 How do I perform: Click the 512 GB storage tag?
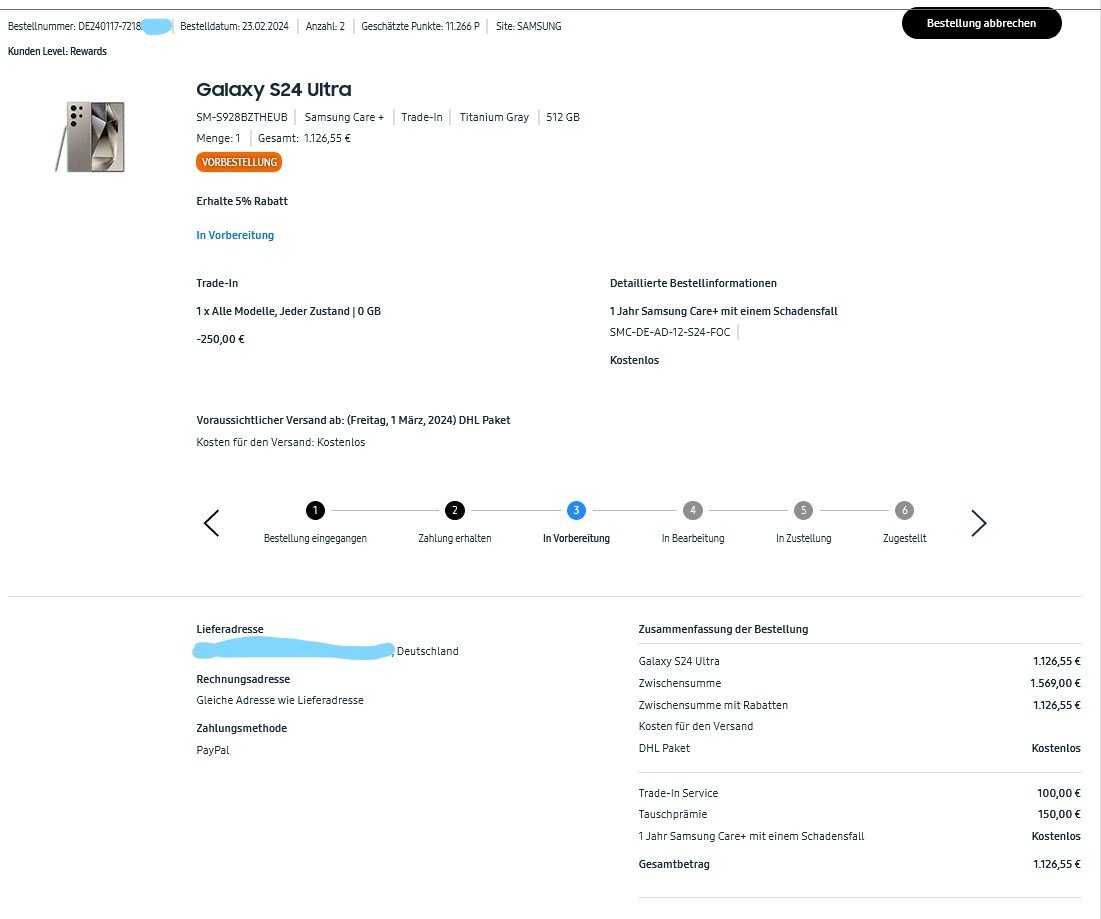(x=563, y=117)
